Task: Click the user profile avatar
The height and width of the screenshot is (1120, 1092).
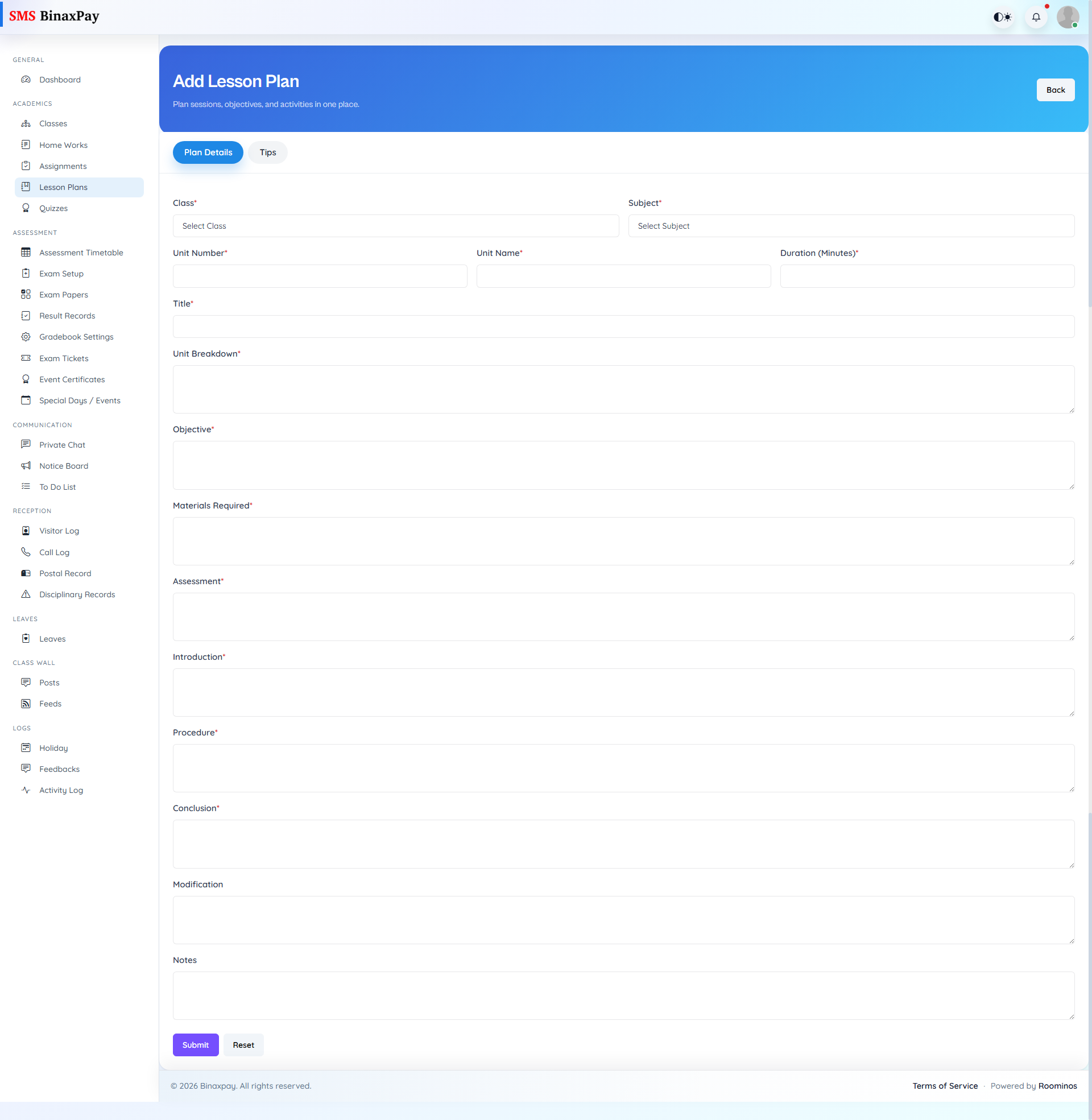Action: pyautogui.click(x=1068, y=16)
